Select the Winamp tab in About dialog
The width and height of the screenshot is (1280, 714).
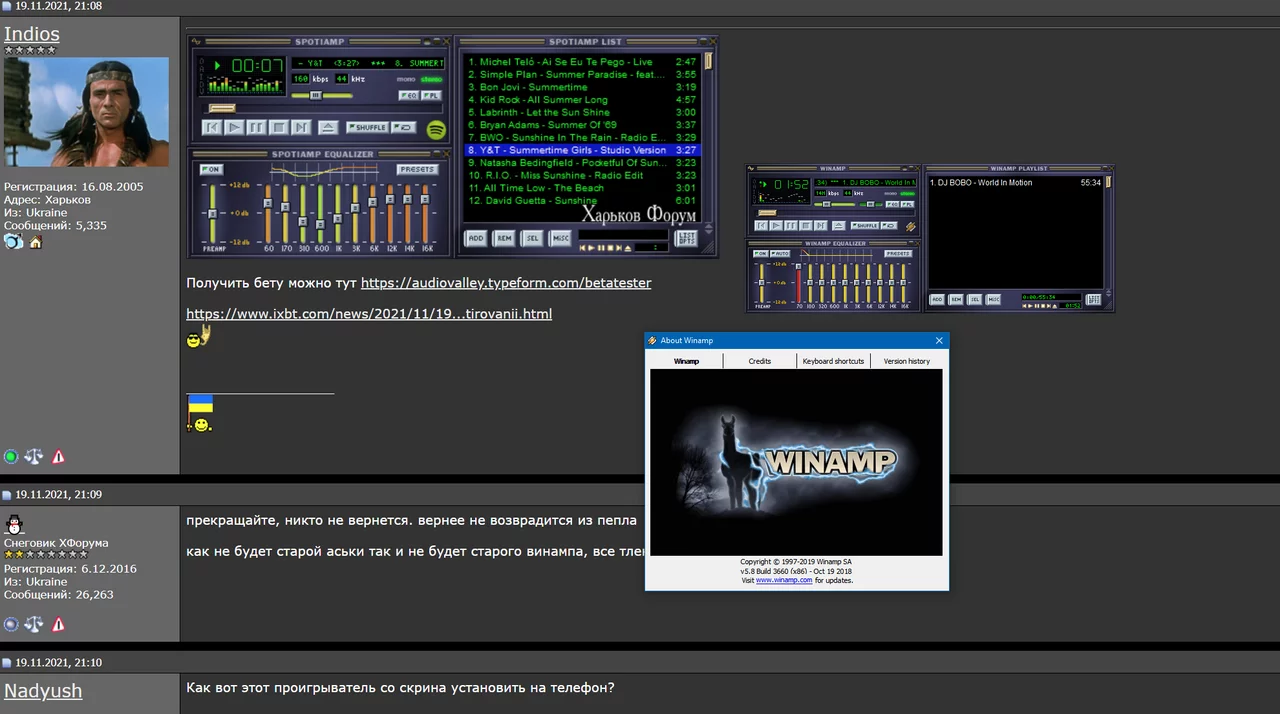(686, 361)
